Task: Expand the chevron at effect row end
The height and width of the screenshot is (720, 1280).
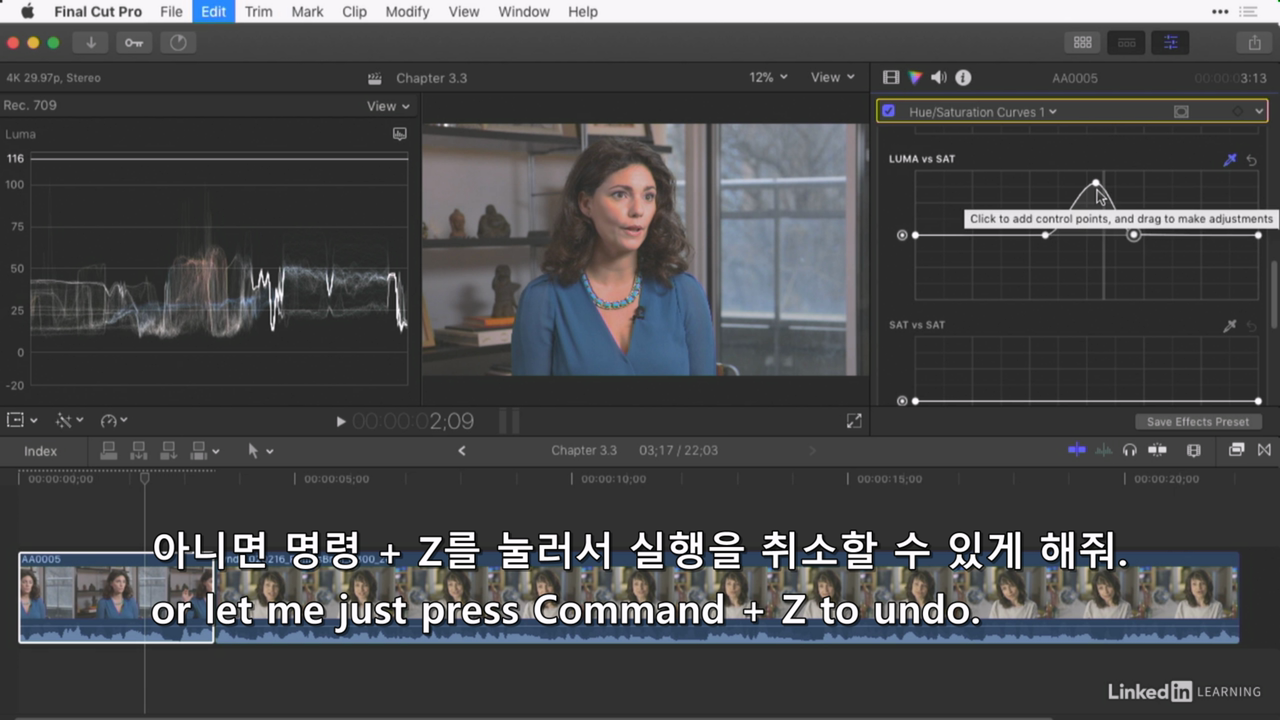Action: [1260, 112]
